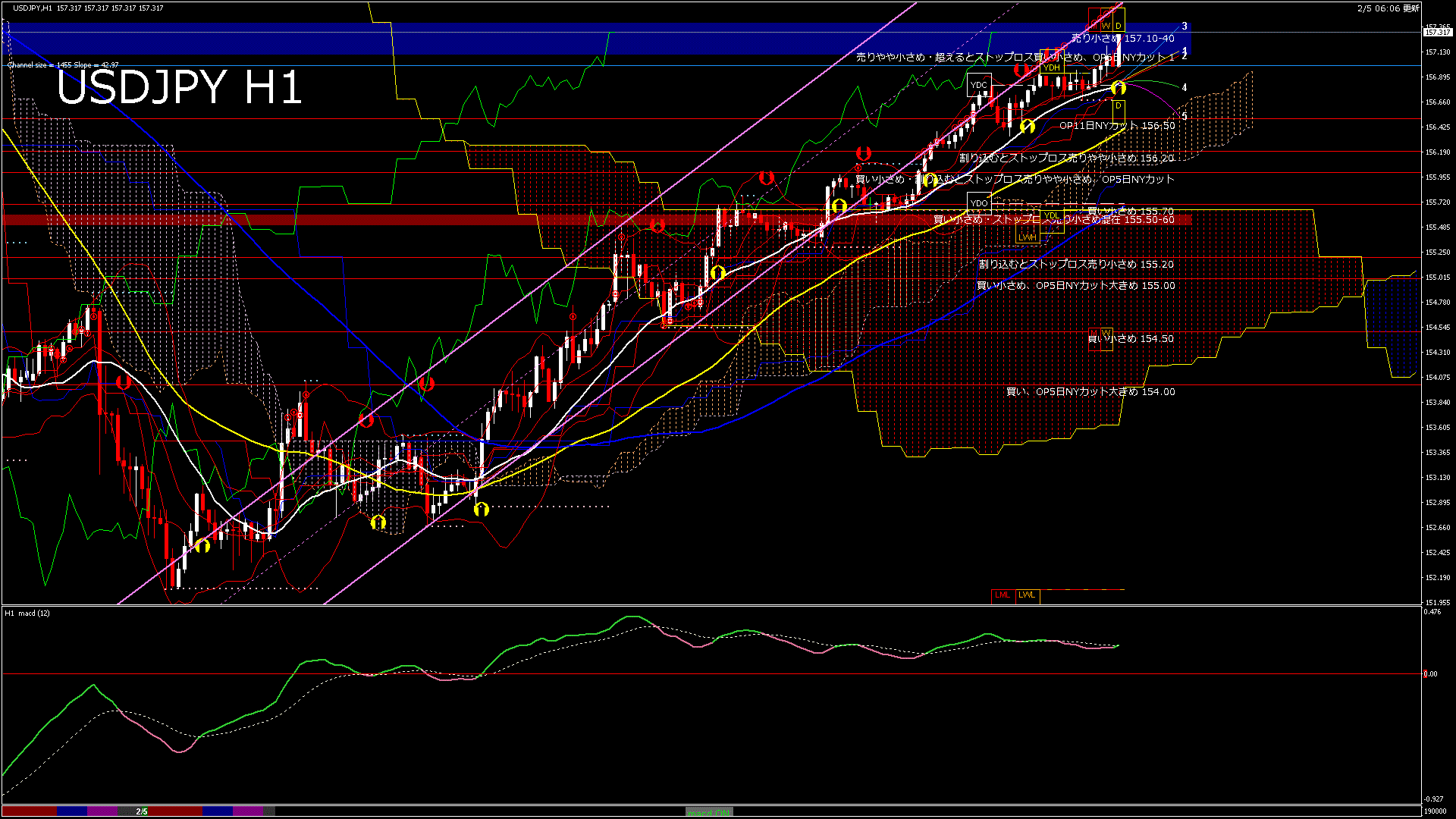Click the 売り小さめ 157.10-40 order label
Screen dimensions: 1456x819
point(1122,39)
